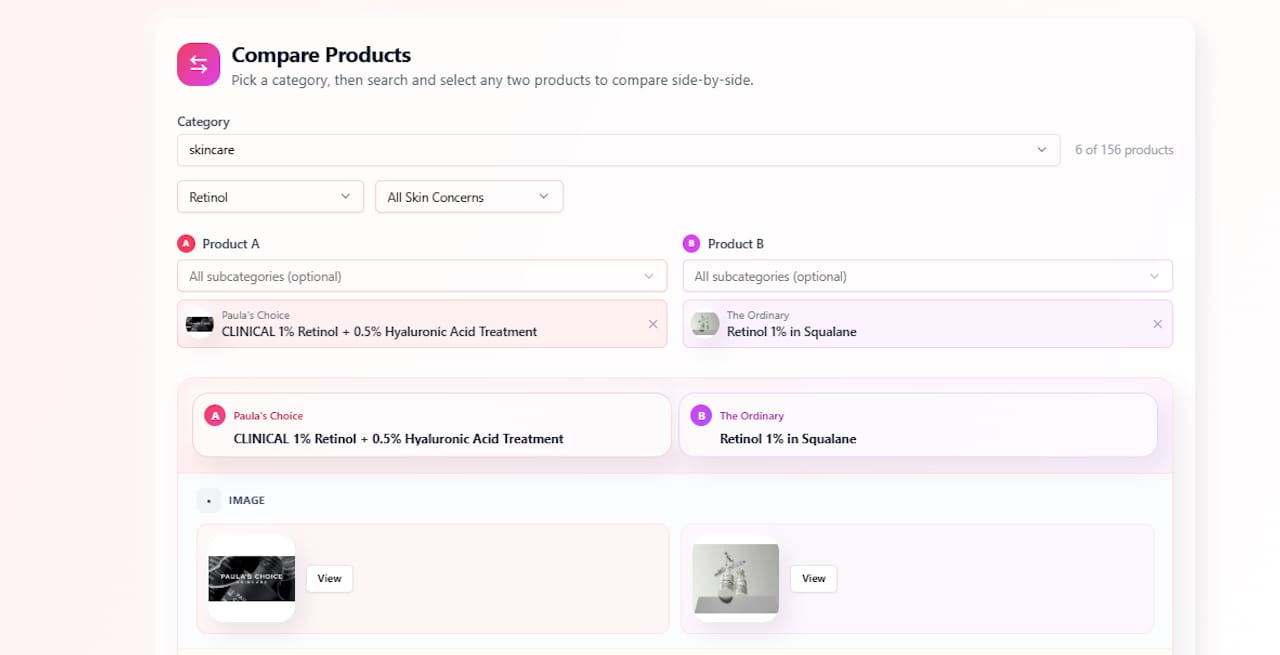Image resolution: width=1280 pixels, height=655 pixels.
Task: Select Paula's Choice comparison header card
Action: (x=431, y=425)
